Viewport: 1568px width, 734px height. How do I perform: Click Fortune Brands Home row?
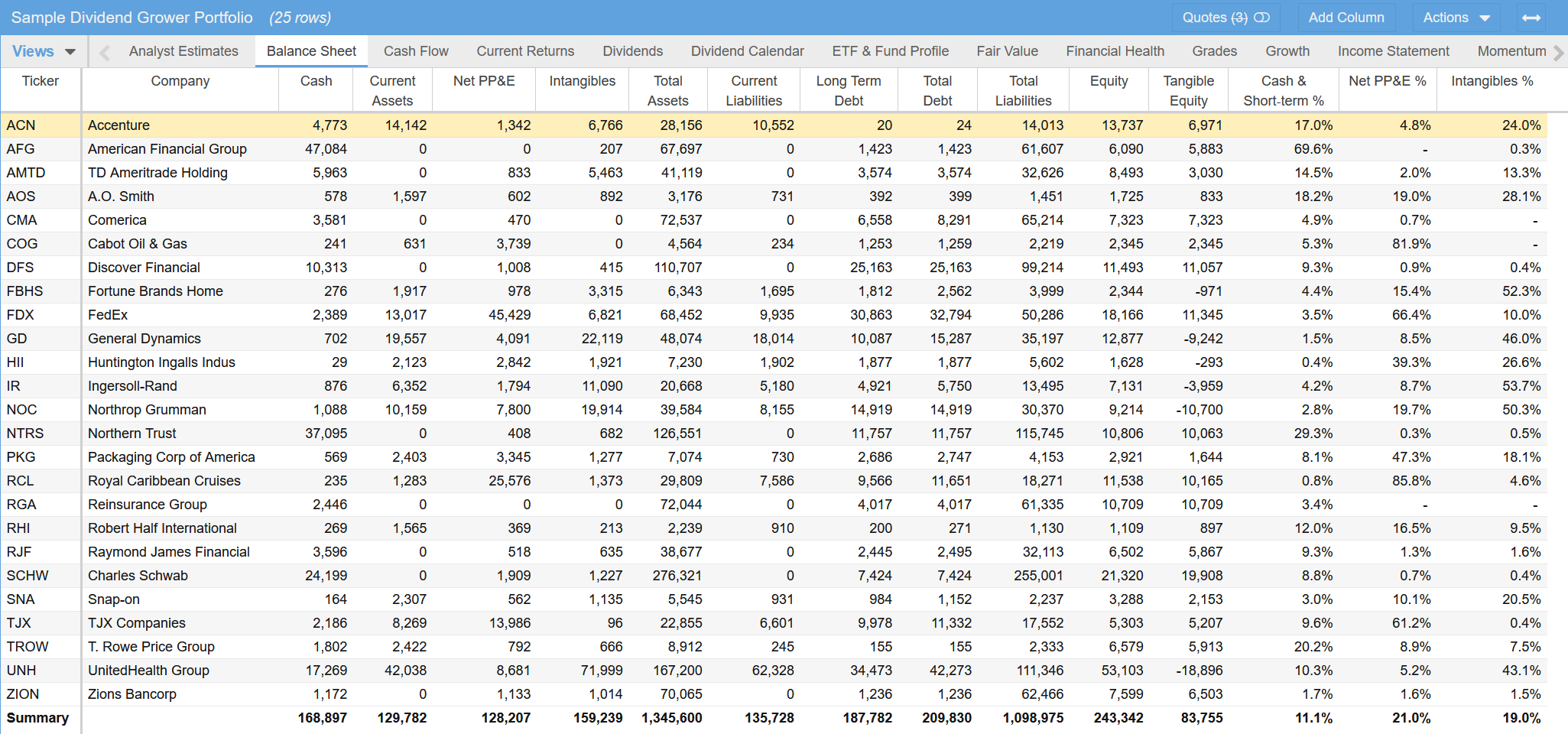[x=774, y=291]
